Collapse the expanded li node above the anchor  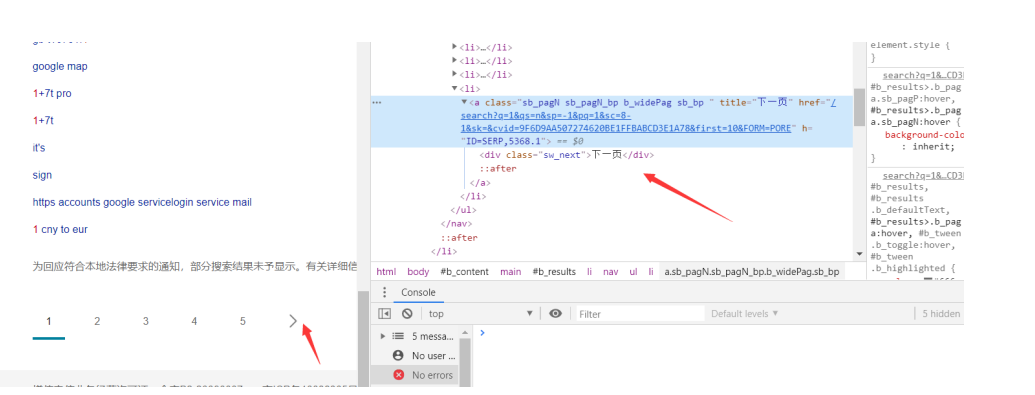point(454,88)
